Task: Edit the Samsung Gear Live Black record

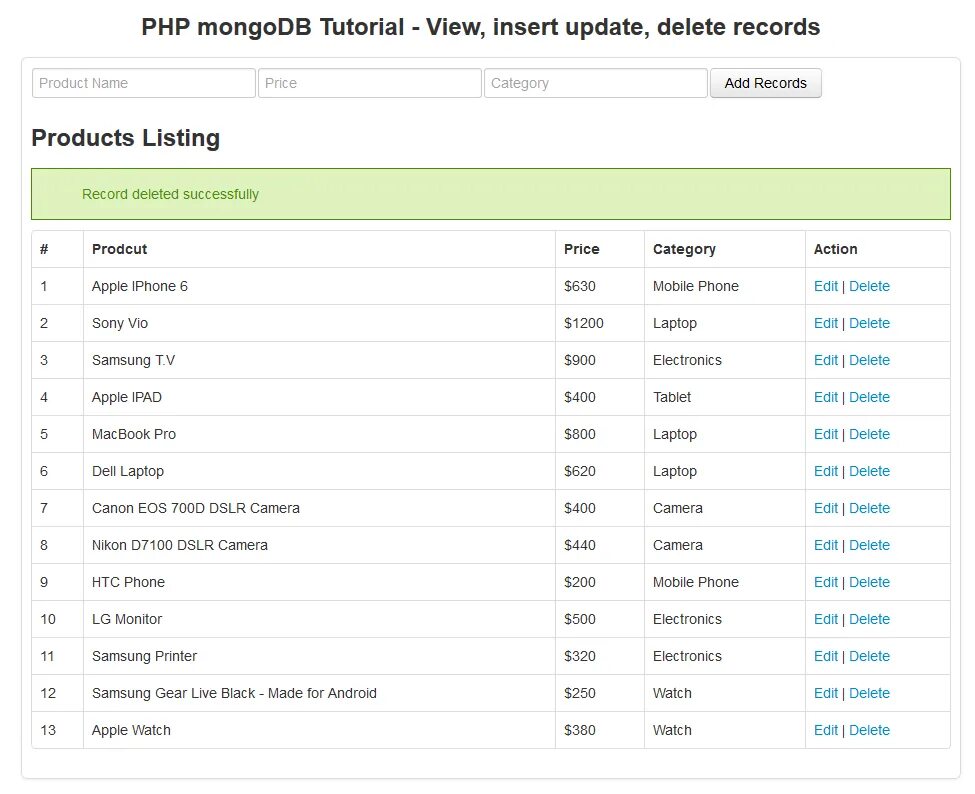Action: click(826, 693)
